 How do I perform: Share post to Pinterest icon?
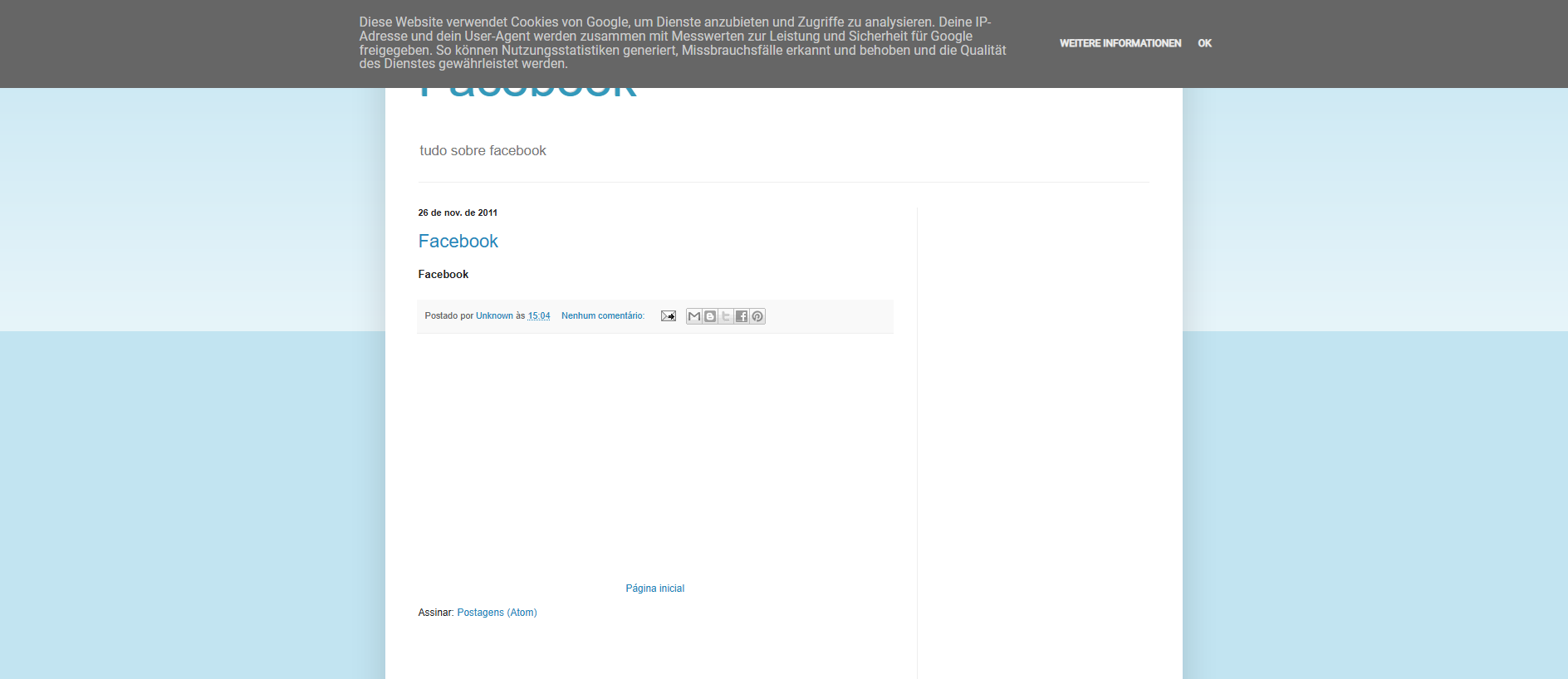(x=757, y=316)
